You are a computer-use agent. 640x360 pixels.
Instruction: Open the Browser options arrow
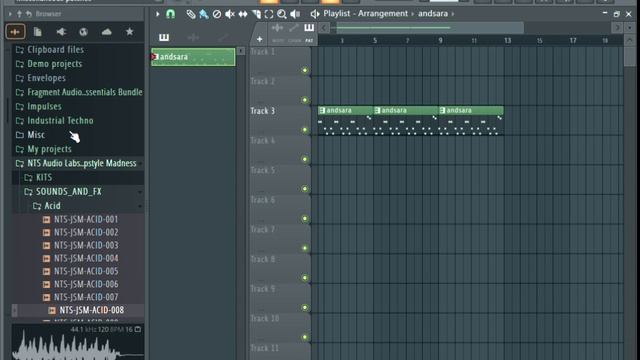coord(10,14)
